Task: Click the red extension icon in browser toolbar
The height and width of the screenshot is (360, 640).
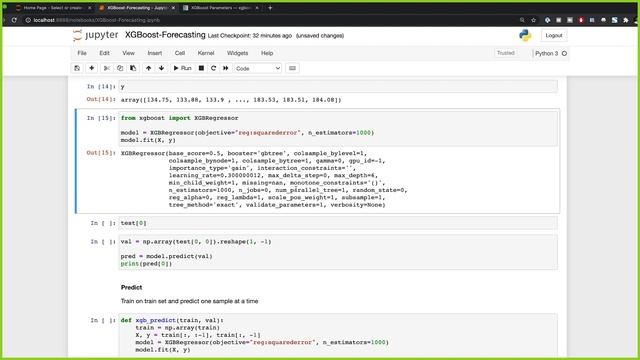Action: (x=581, y=20)
